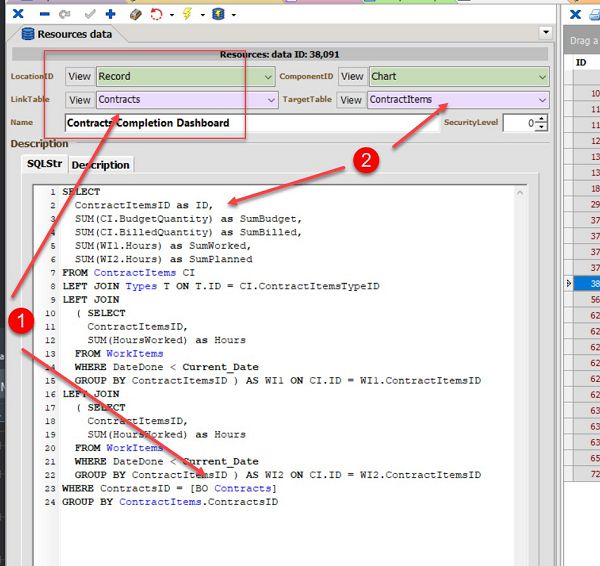Viewport: 600px width, 566px height.
Task: Increase SecurityLevel with the up spinner
Action: 542,119
